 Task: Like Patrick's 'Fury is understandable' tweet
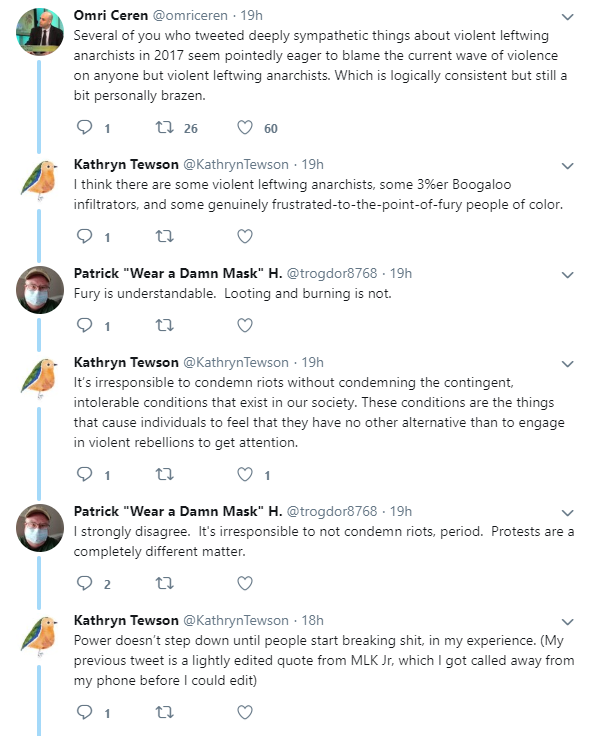(x=245, y=325)
